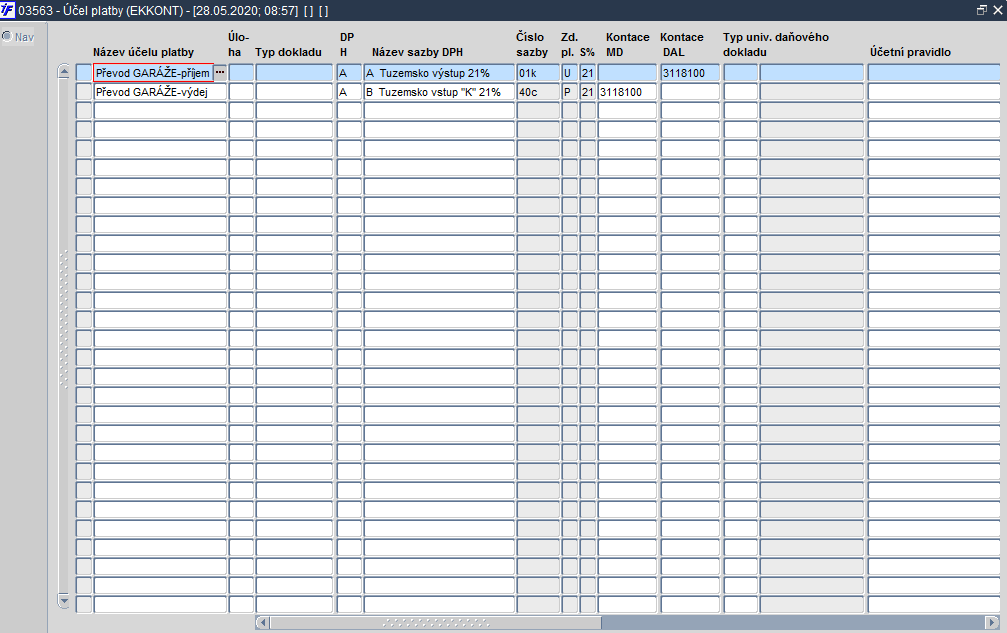The width and height of the screenshot is (1007, 633).
Task: Click the 'B Tuzemsko vstup "K" 21%' field
Action: click(439, 92)
